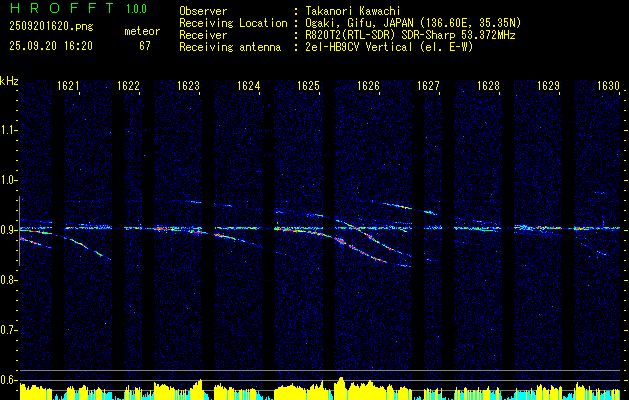Click the gray frequency range bar at left edge
Image resolution: width=629 pixels, height=400 pixels.
click(x=19, y=231)
